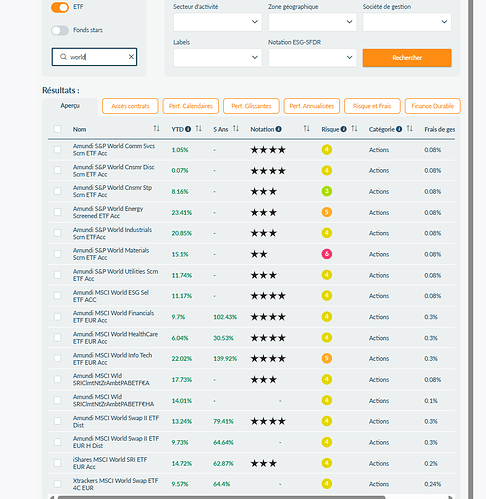Click risk badge 4 for Amundi MSCI World HealthCare

click(327, 338)
